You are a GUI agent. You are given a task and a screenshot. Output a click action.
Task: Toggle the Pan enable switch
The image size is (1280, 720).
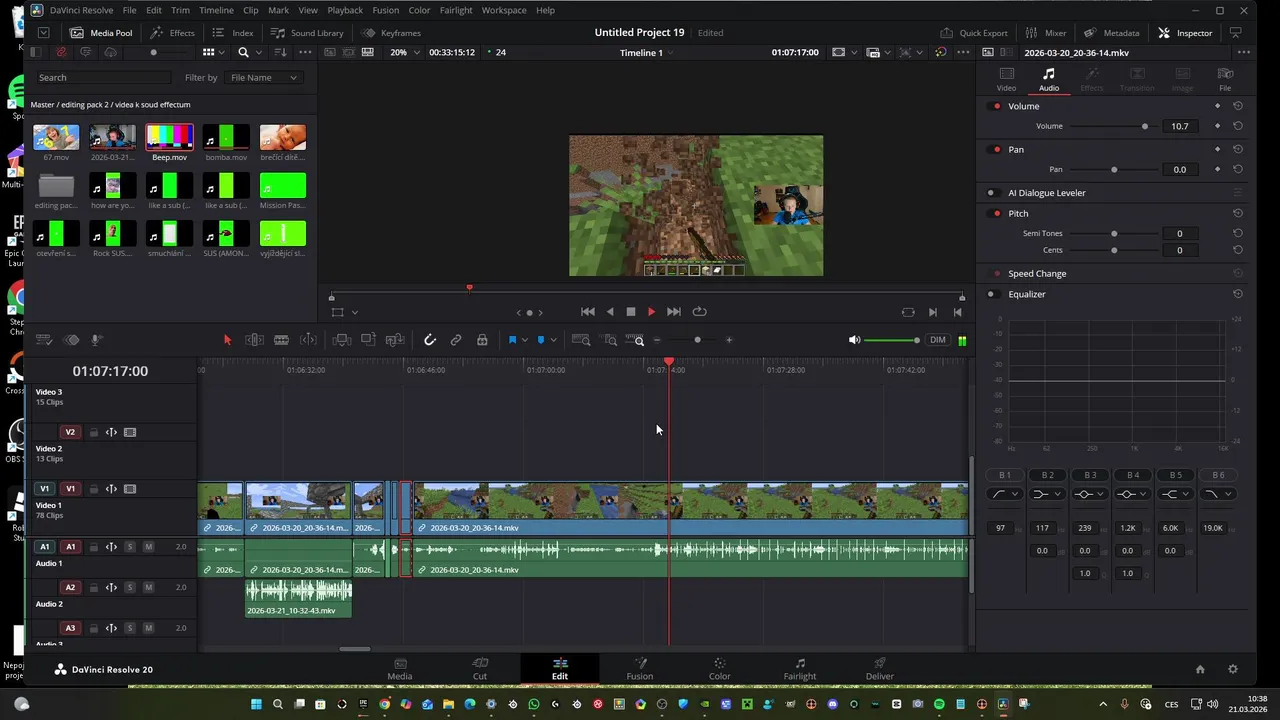(996, 149)
